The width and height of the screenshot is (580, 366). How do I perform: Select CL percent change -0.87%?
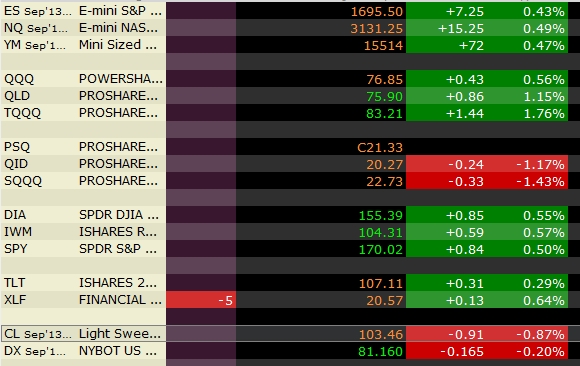click(x=540, y=334)
